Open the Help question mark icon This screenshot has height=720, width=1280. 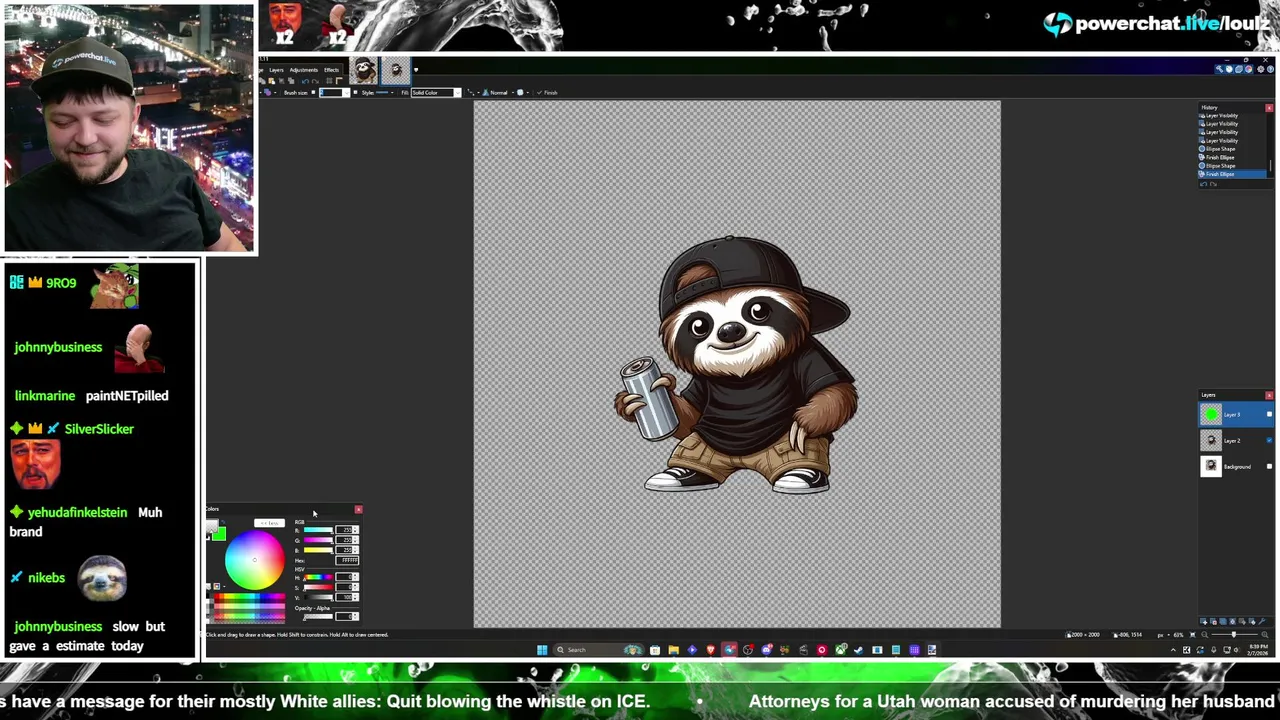(1270, 69)
